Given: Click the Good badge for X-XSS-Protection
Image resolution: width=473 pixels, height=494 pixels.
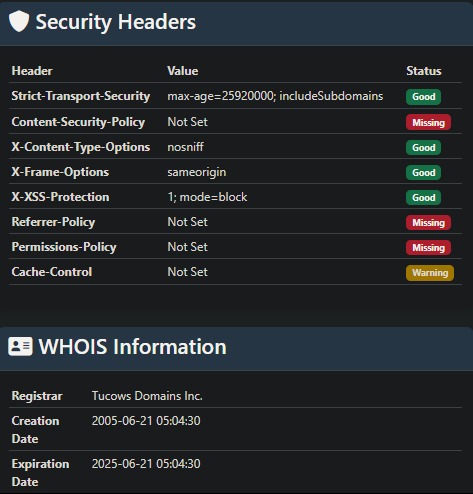Looking at the screenshot, I should pyautogui.click(x=423, y=197).
